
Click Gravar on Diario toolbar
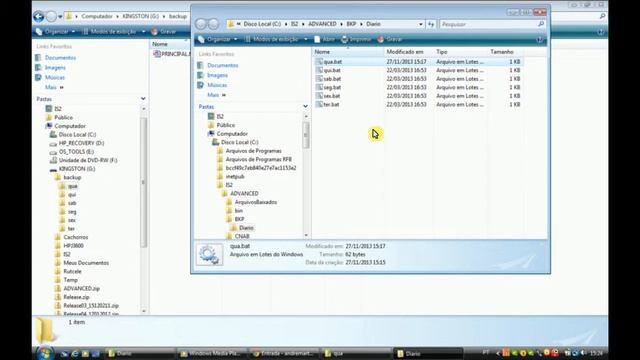click(390, 39)
